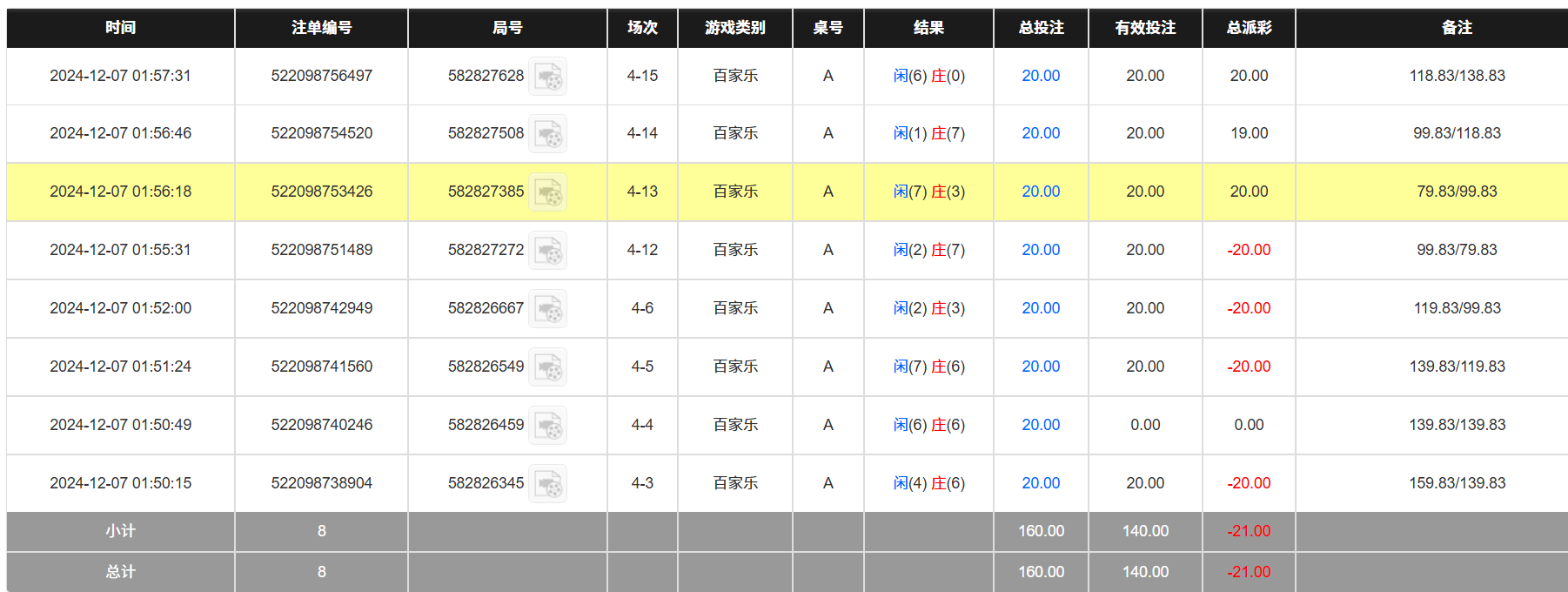Click the blue 20.00 bet at 01:57:31
The height and width of the screenshot is (592, 1568).
[x=1040, y=76]
